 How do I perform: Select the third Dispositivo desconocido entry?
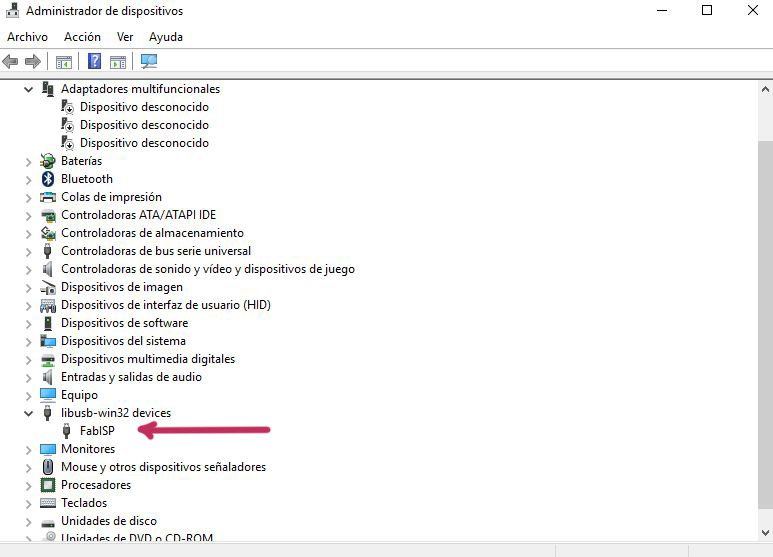coord(144,143)
